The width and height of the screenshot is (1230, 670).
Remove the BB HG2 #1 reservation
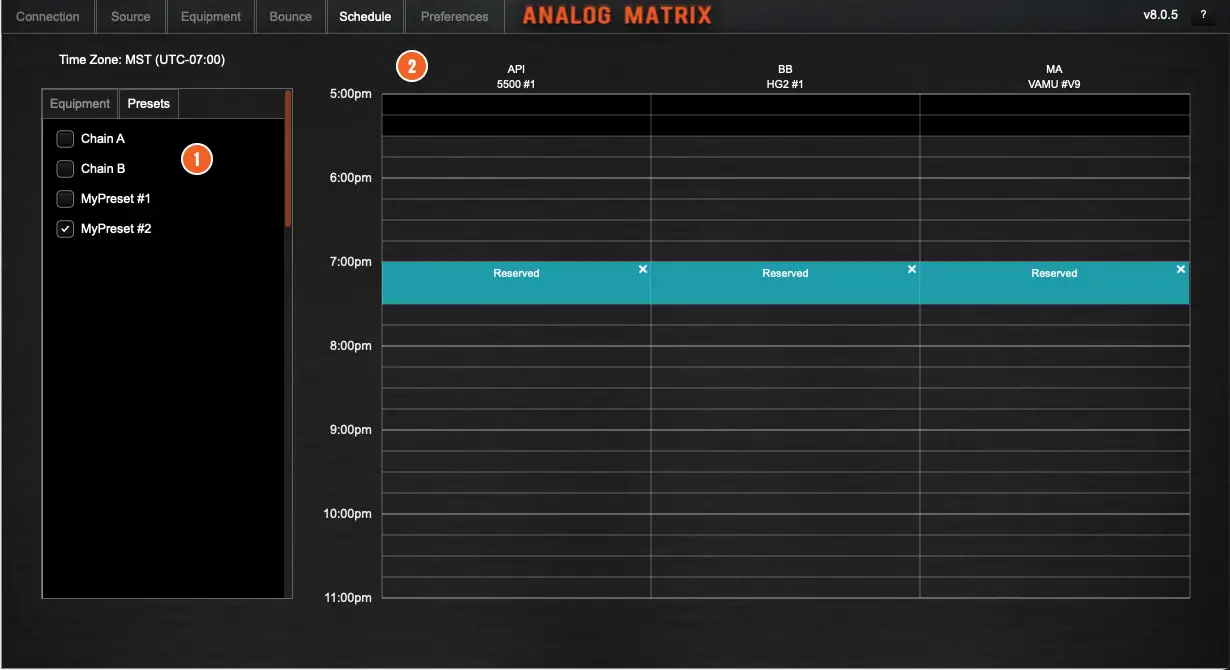912,269
